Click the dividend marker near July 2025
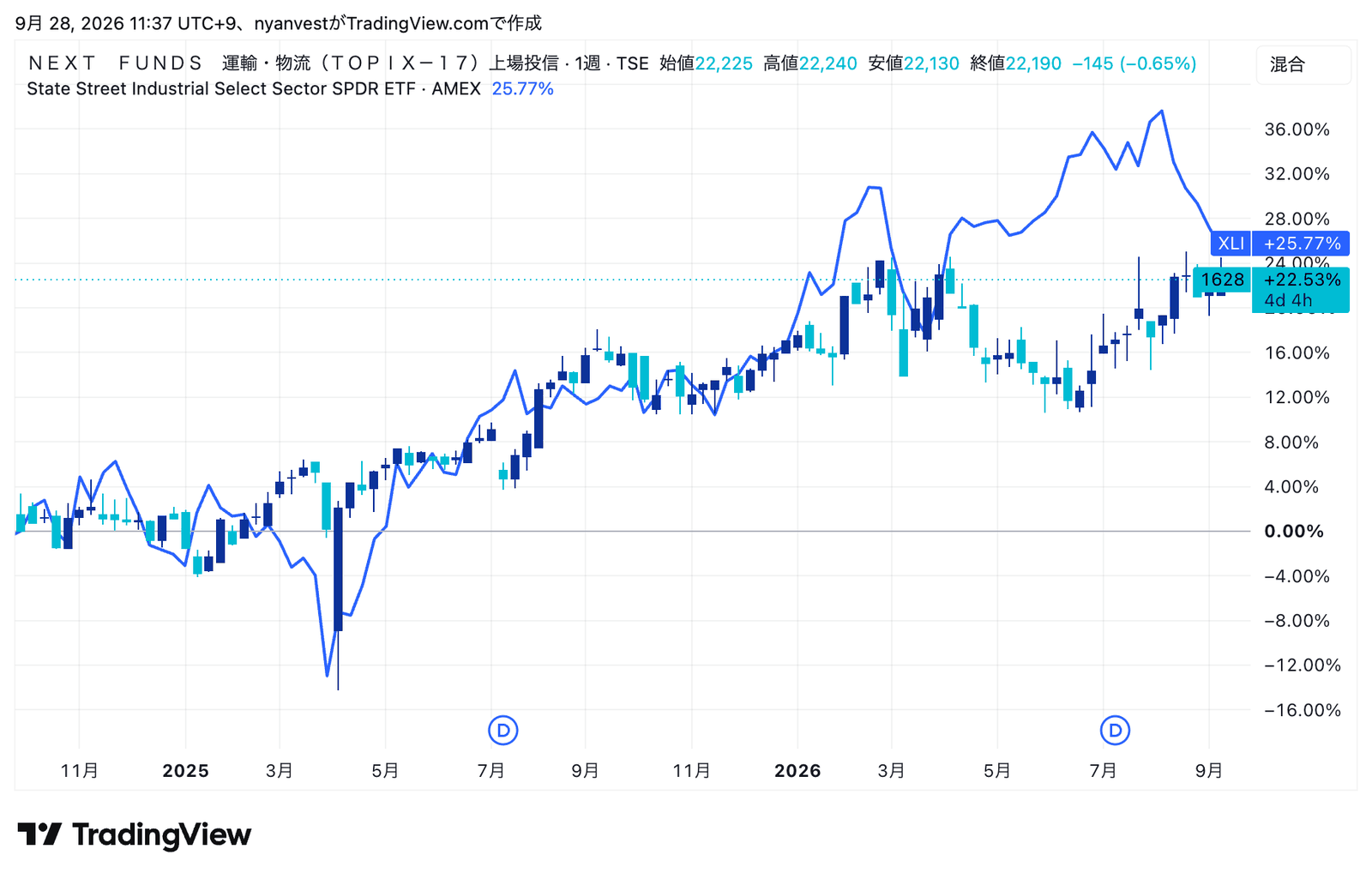Viewport: 1372px width, 879px height. pos(503,731)
